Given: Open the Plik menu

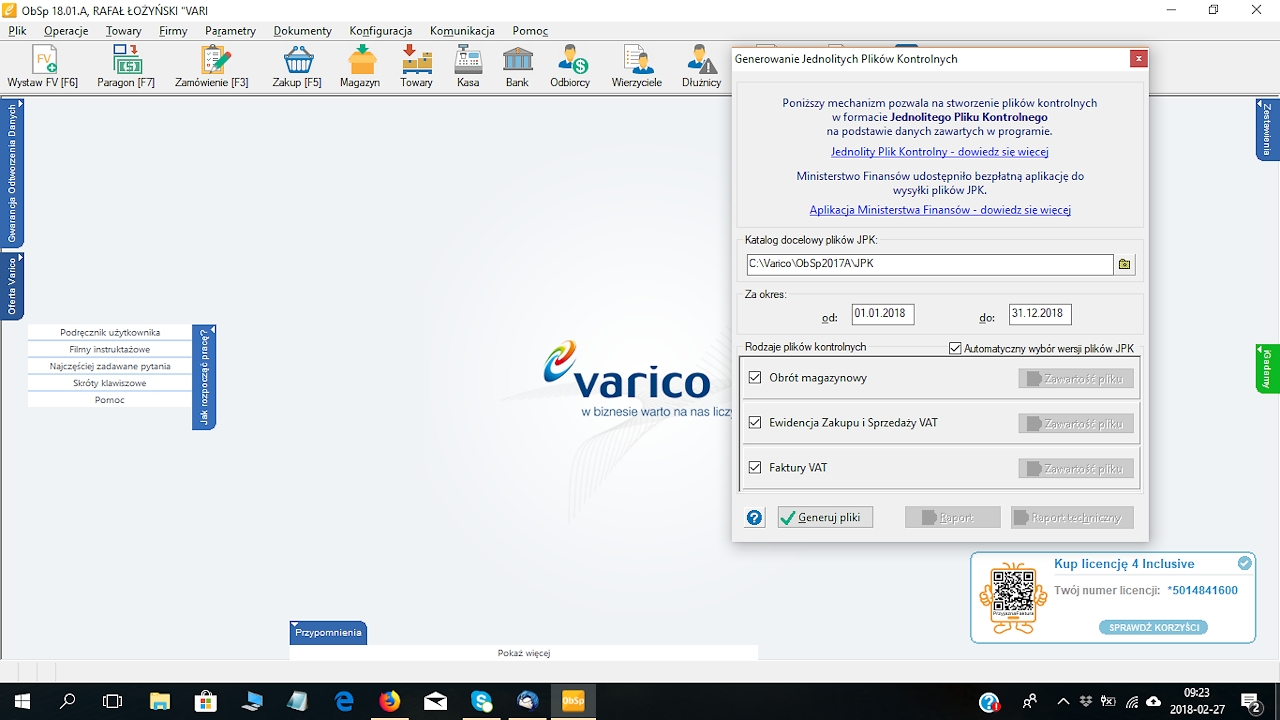Looking at the screenshot, I should click(x=17, y=31).
